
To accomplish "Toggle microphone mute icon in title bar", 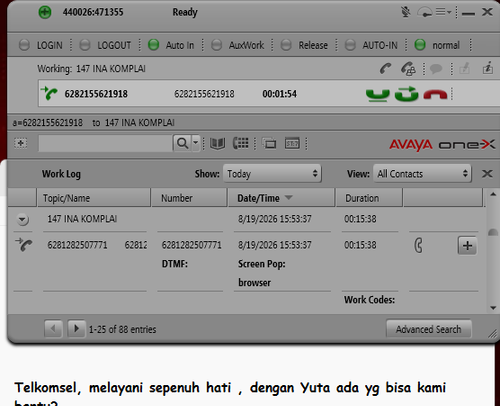I will (406, 12).
